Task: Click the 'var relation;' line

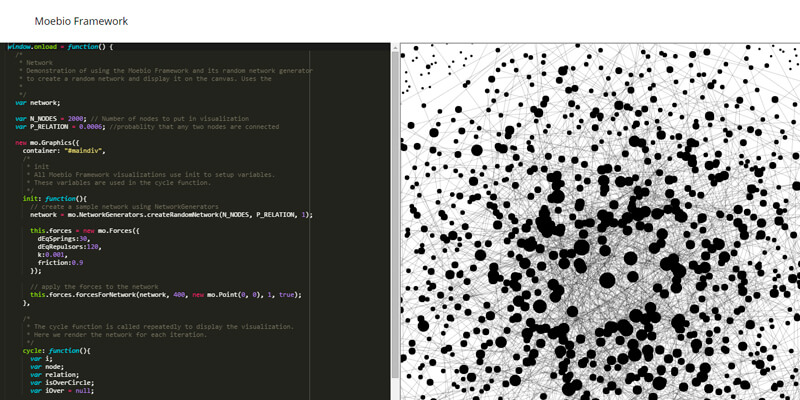Action: [55, 375]
